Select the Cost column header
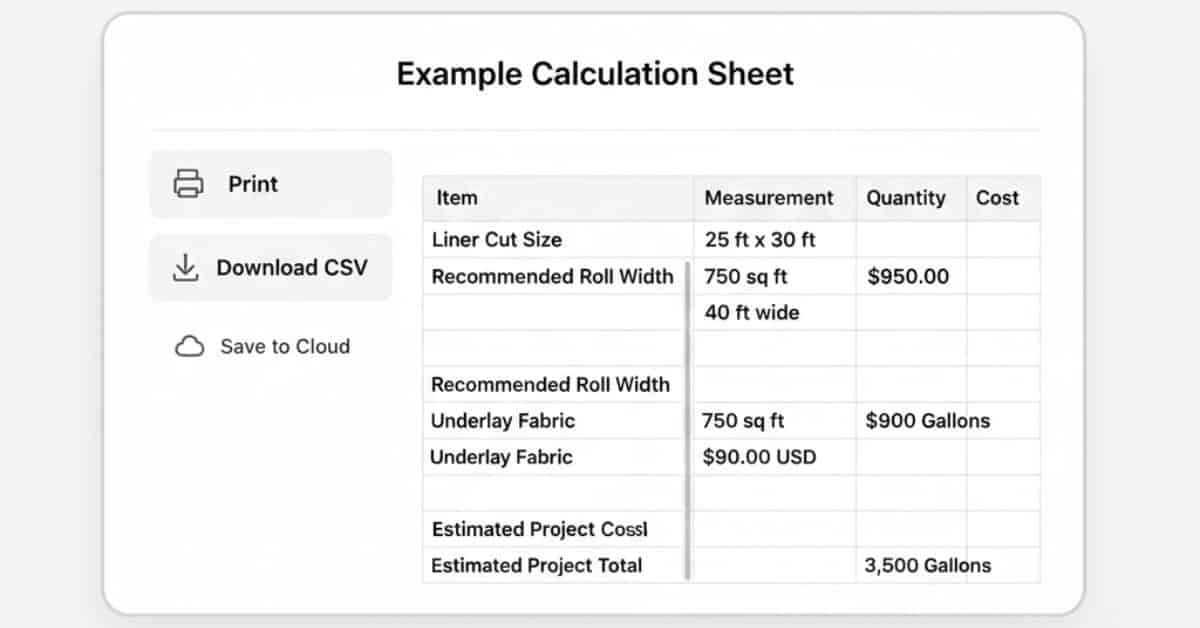The height and width of the screenshot is (628, 1200). (1000, 198)
